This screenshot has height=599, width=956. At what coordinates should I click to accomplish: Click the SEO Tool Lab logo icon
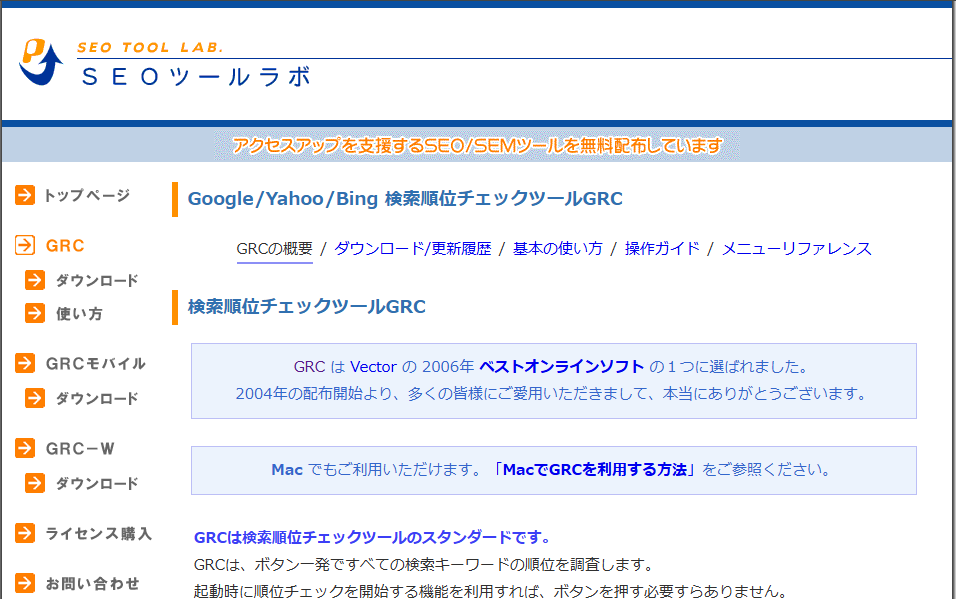coord(41,63)
